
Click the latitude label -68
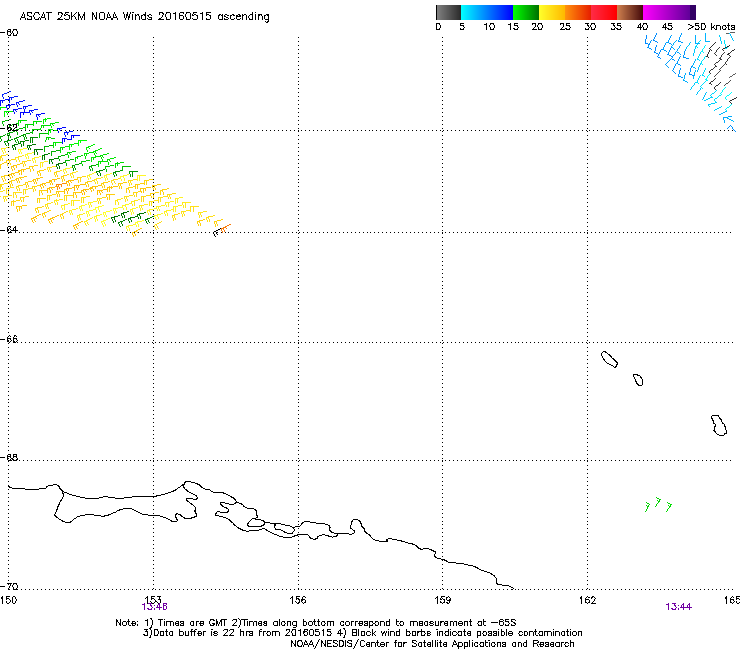coord(9,458)
